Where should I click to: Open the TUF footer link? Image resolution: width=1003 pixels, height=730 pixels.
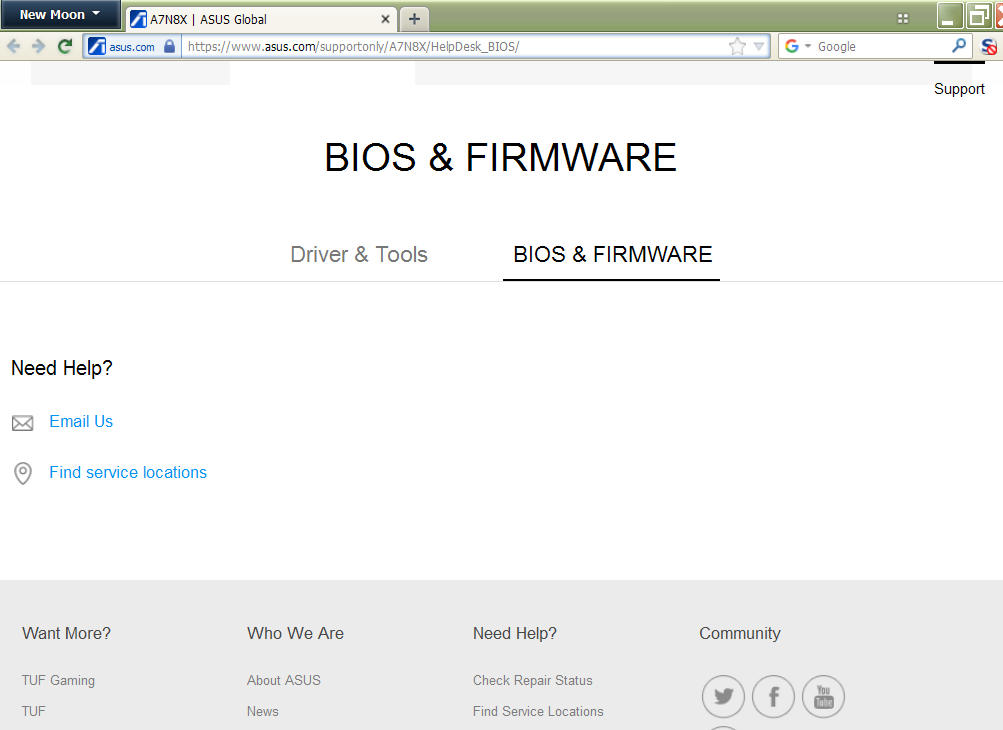(33, 711)
